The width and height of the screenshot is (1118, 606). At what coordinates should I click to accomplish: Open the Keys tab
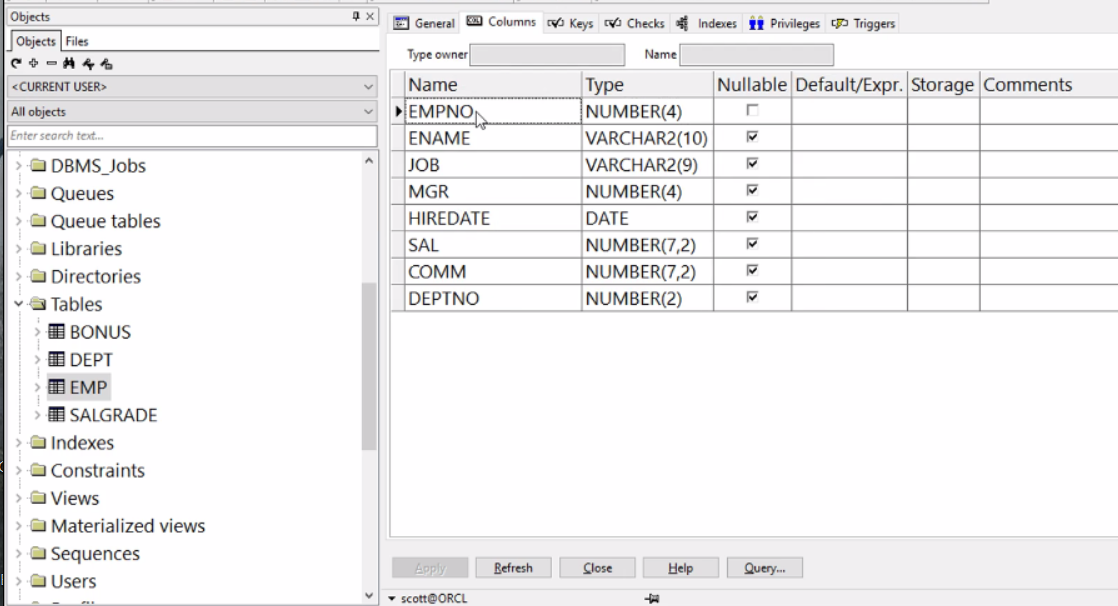click(x=570, y=24)
